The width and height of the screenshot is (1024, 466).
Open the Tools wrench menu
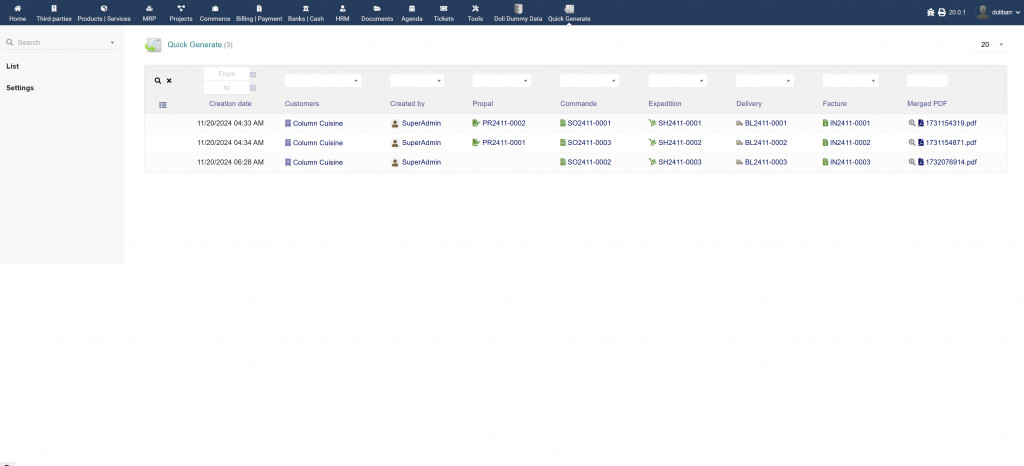coord(475,12)
